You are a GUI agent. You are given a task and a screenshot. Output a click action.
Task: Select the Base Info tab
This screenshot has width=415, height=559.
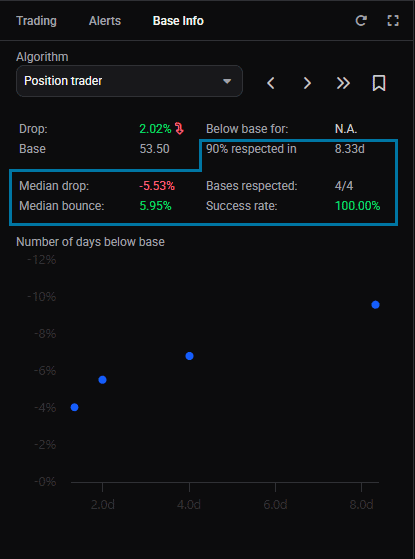pyautogui.click(x=178, y=21)
